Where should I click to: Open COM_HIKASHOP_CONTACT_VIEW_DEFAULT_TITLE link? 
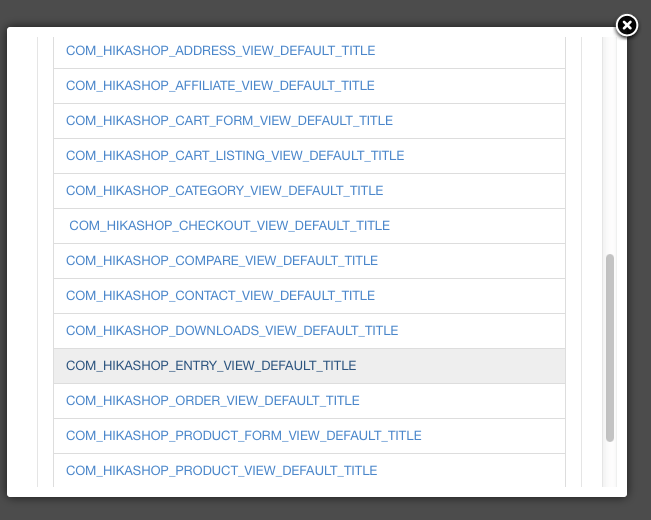tap(220, 295)
